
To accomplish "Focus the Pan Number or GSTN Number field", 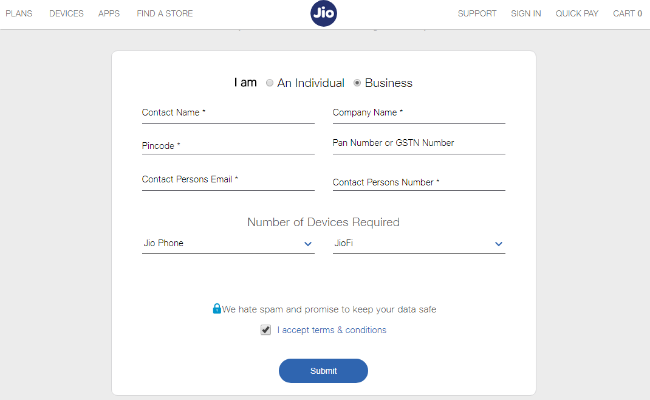I will click(419, 144).
